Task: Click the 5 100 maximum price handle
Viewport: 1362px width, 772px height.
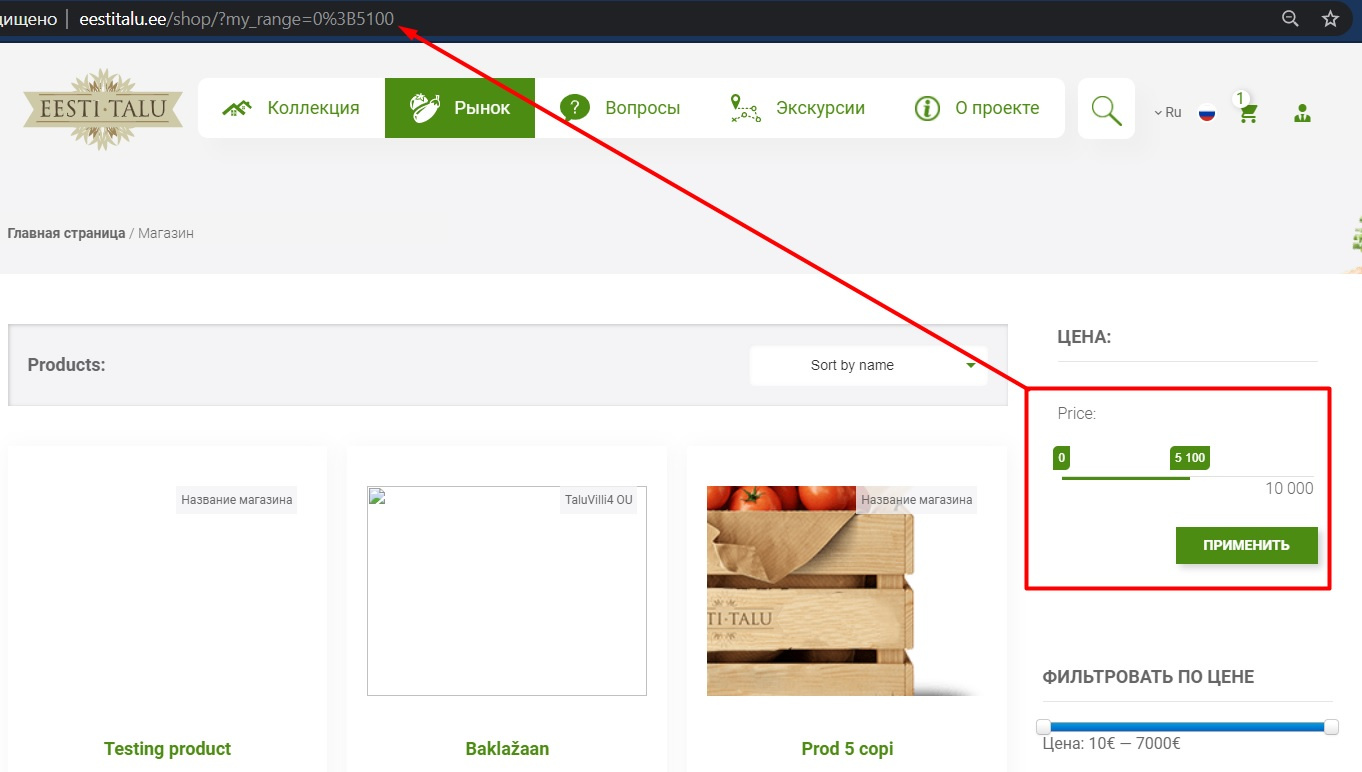Action: coord(1190,458)
